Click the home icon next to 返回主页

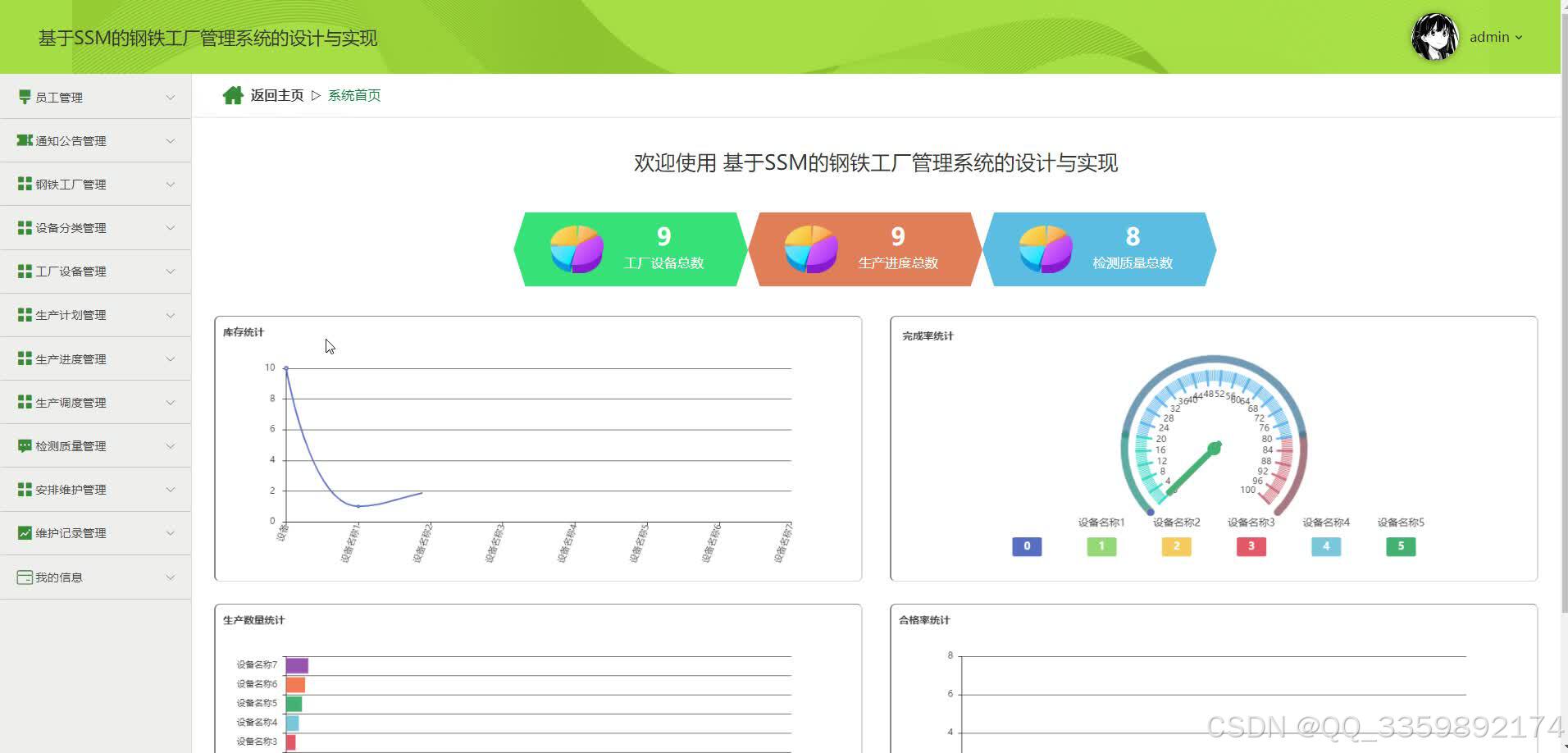click(234, 94)
